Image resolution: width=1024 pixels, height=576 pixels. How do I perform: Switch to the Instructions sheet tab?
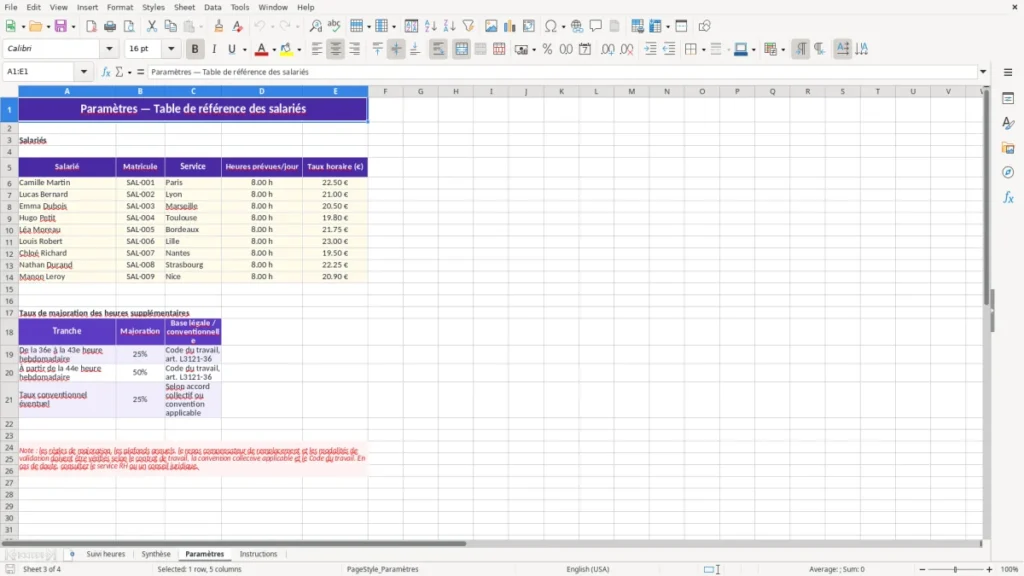point(259,554)
